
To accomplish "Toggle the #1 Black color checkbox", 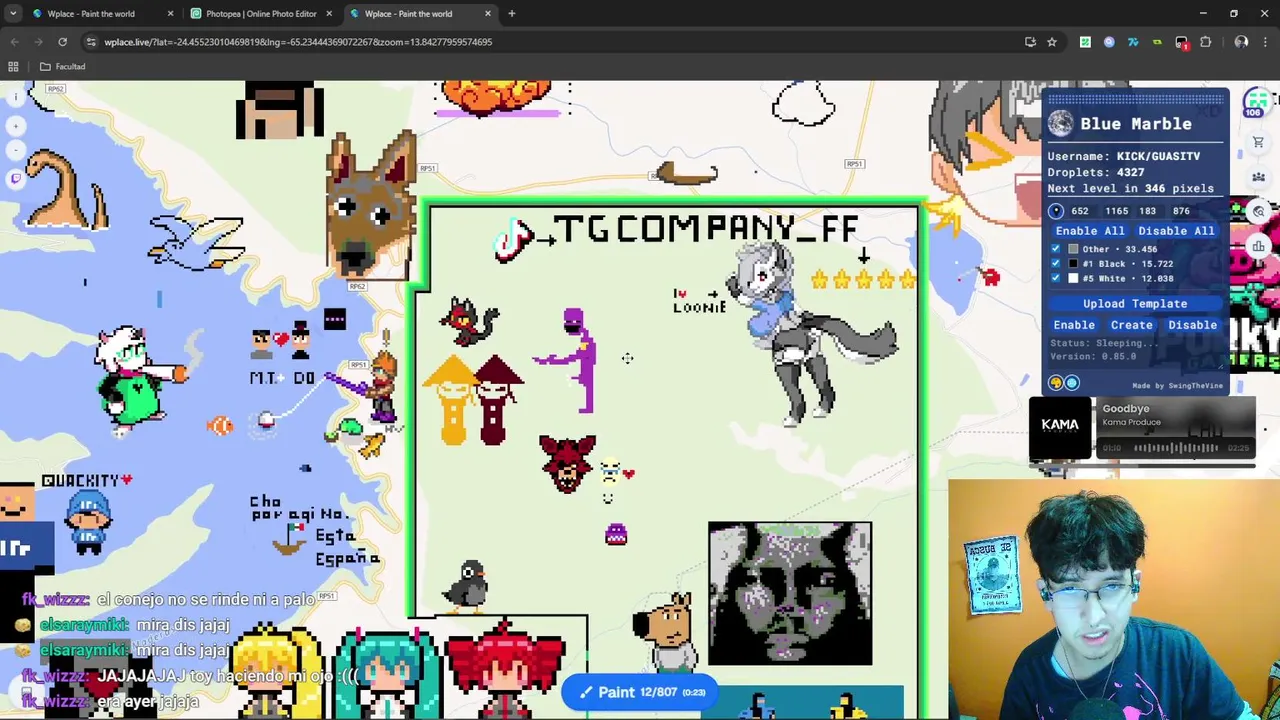I will click(1055, 264).
